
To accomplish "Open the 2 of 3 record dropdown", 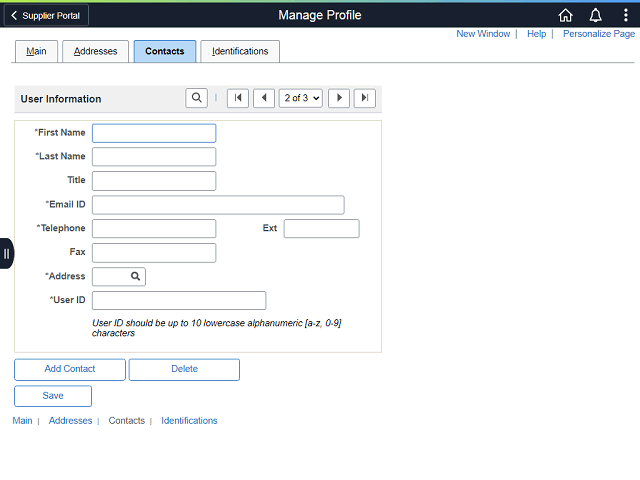I will pos(301,98).
